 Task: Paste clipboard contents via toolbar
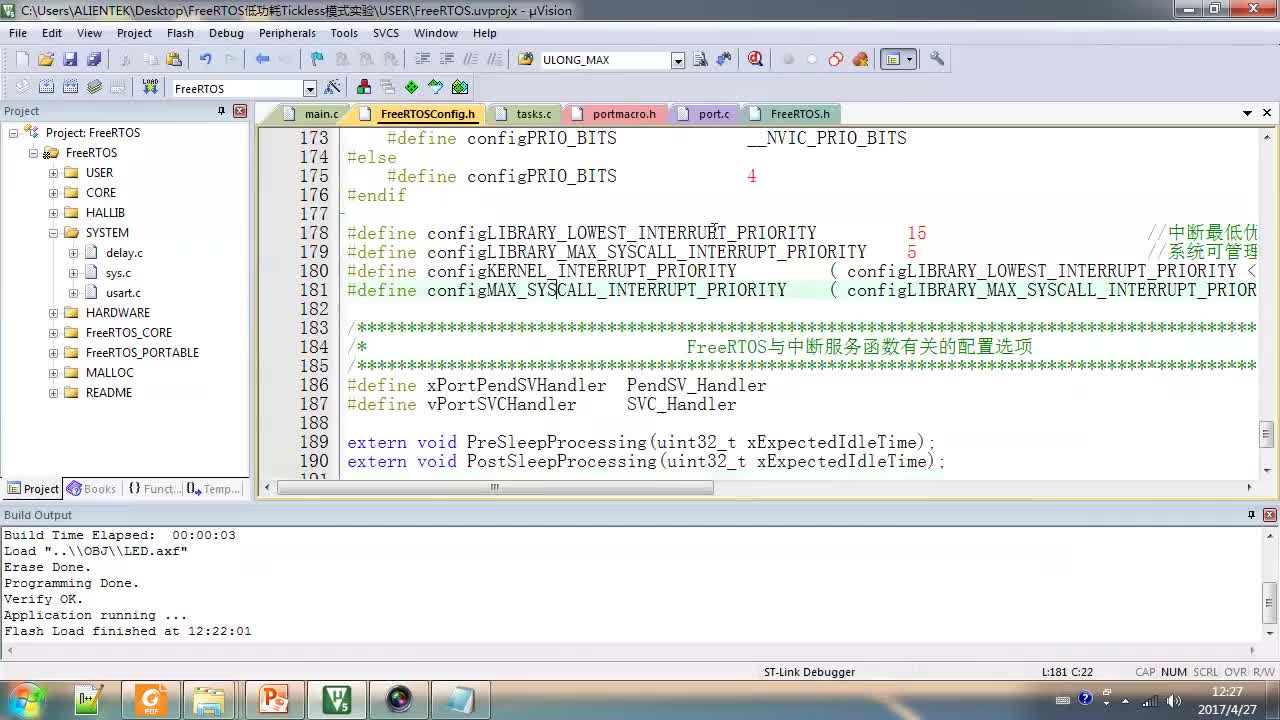(174, 59)
